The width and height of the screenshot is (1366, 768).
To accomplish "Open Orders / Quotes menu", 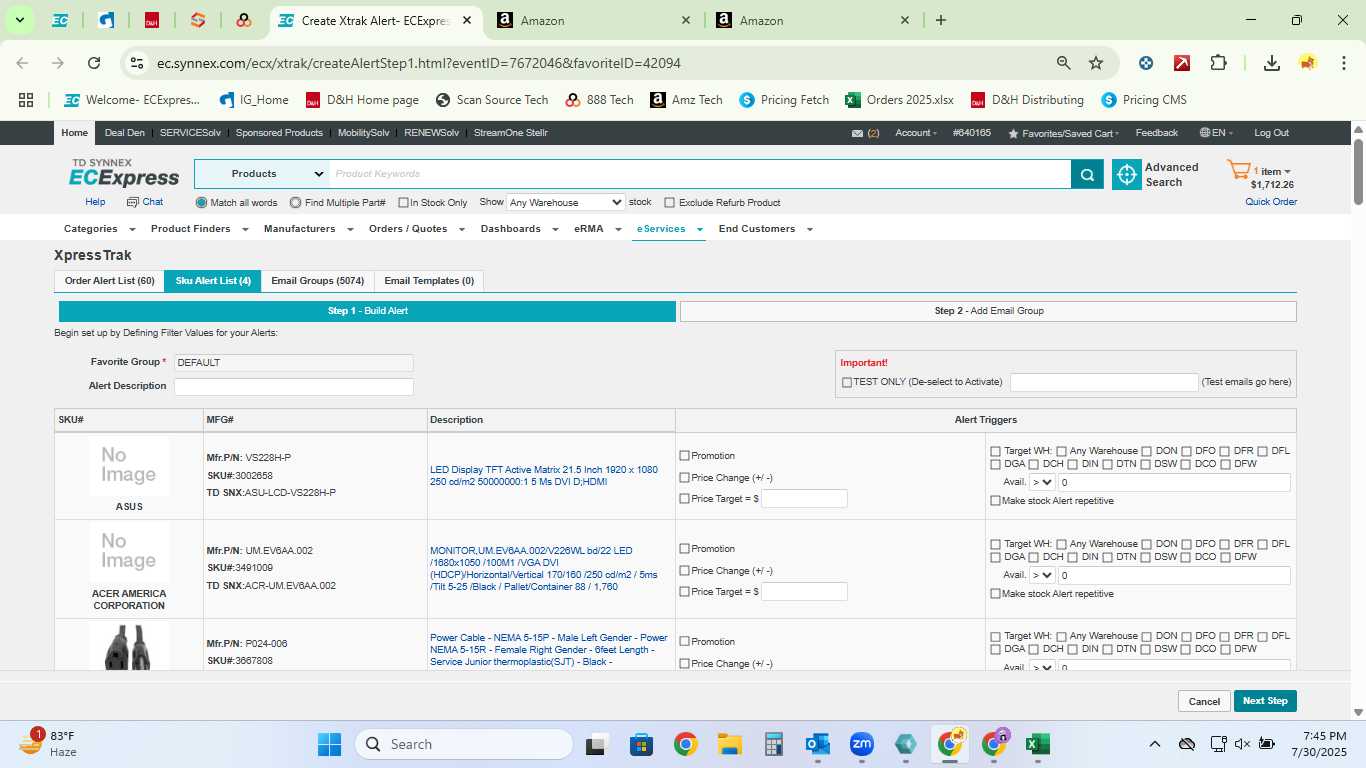I will coord(417,229).
